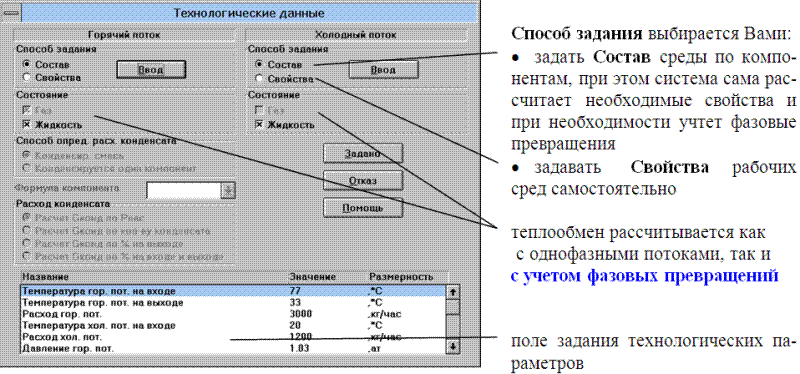
Task: Confirm with the Задано button
Action: pyautogui.click(x=363, y=153)
